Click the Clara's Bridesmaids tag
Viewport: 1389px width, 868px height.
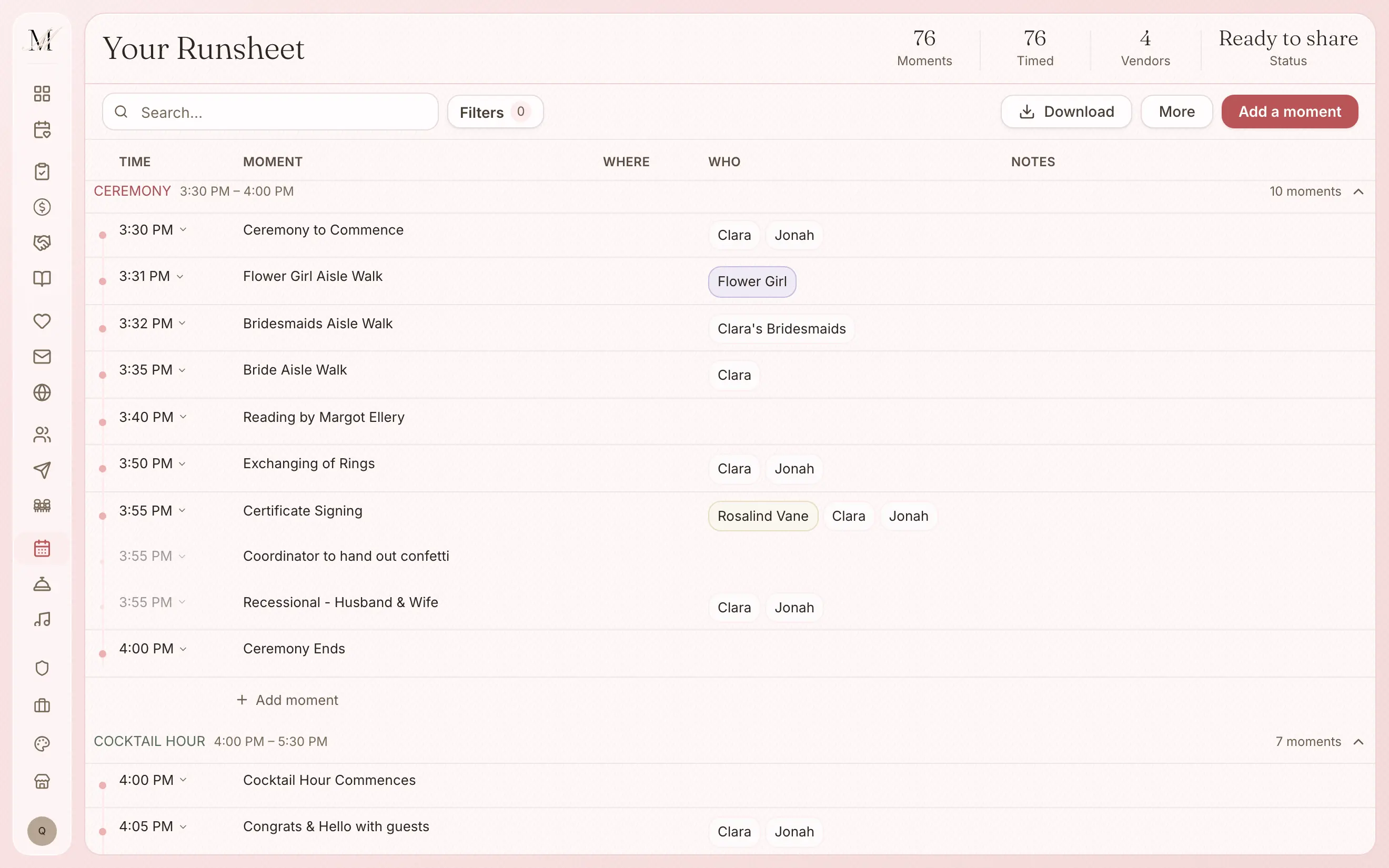point(781,329)
